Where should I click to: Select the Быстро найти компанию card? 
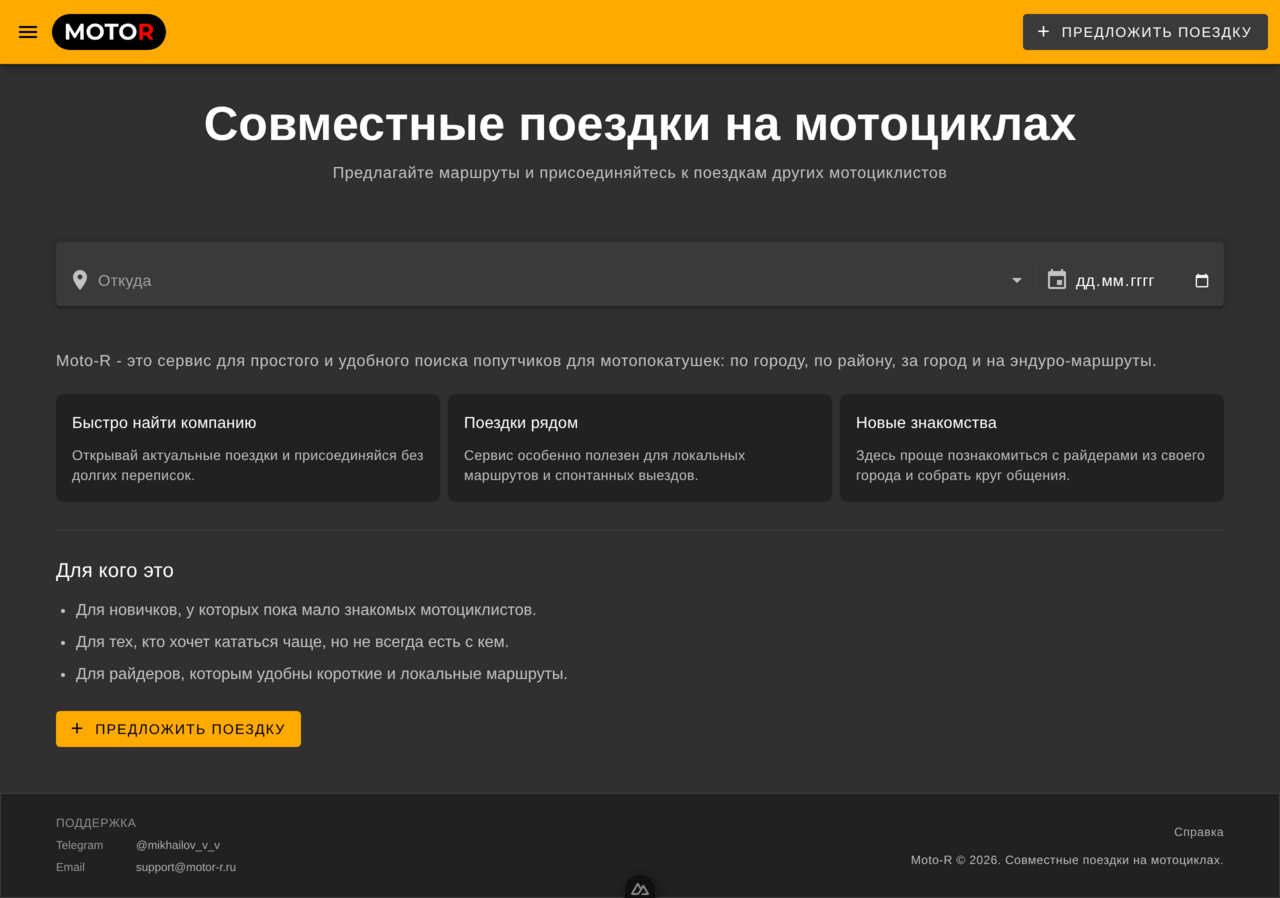coord(248,448)
